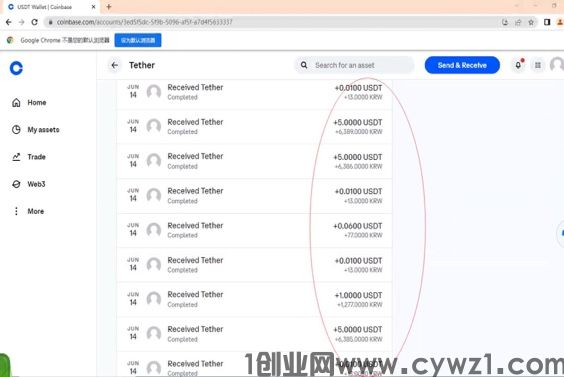Open the +1.0000 USDT received transaction
This screenshot has width=564, height=377.
254,299
